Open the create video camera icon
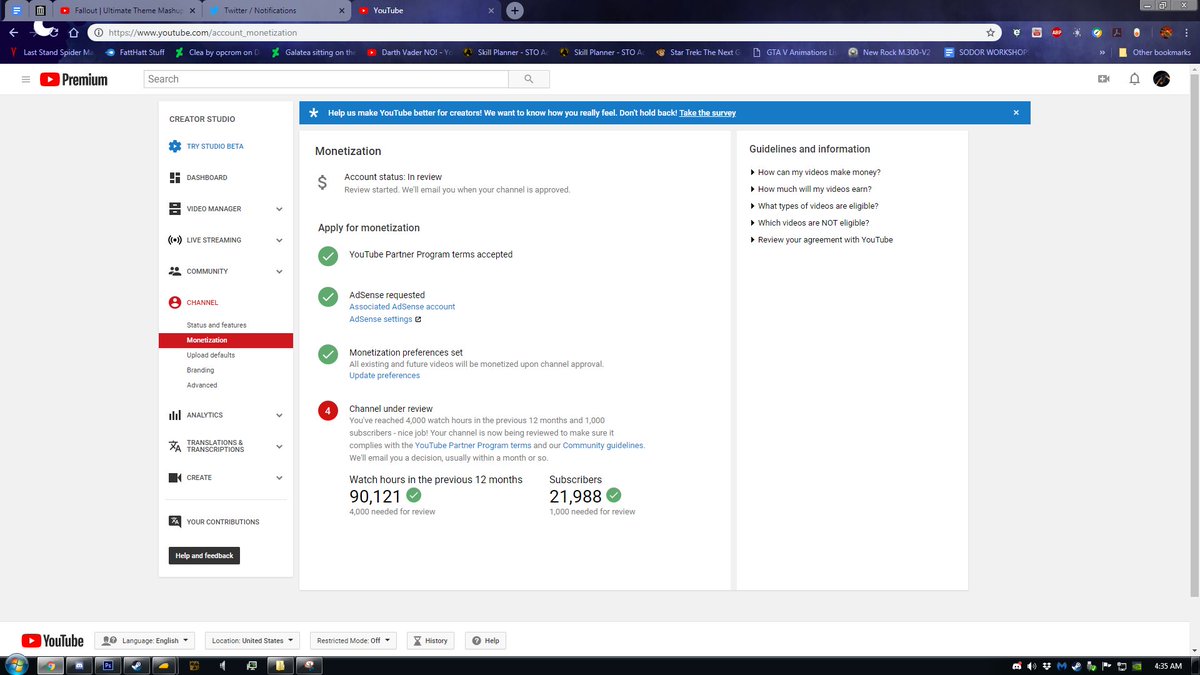This screenshot has width=1200, height=675. click(1104, 79)
